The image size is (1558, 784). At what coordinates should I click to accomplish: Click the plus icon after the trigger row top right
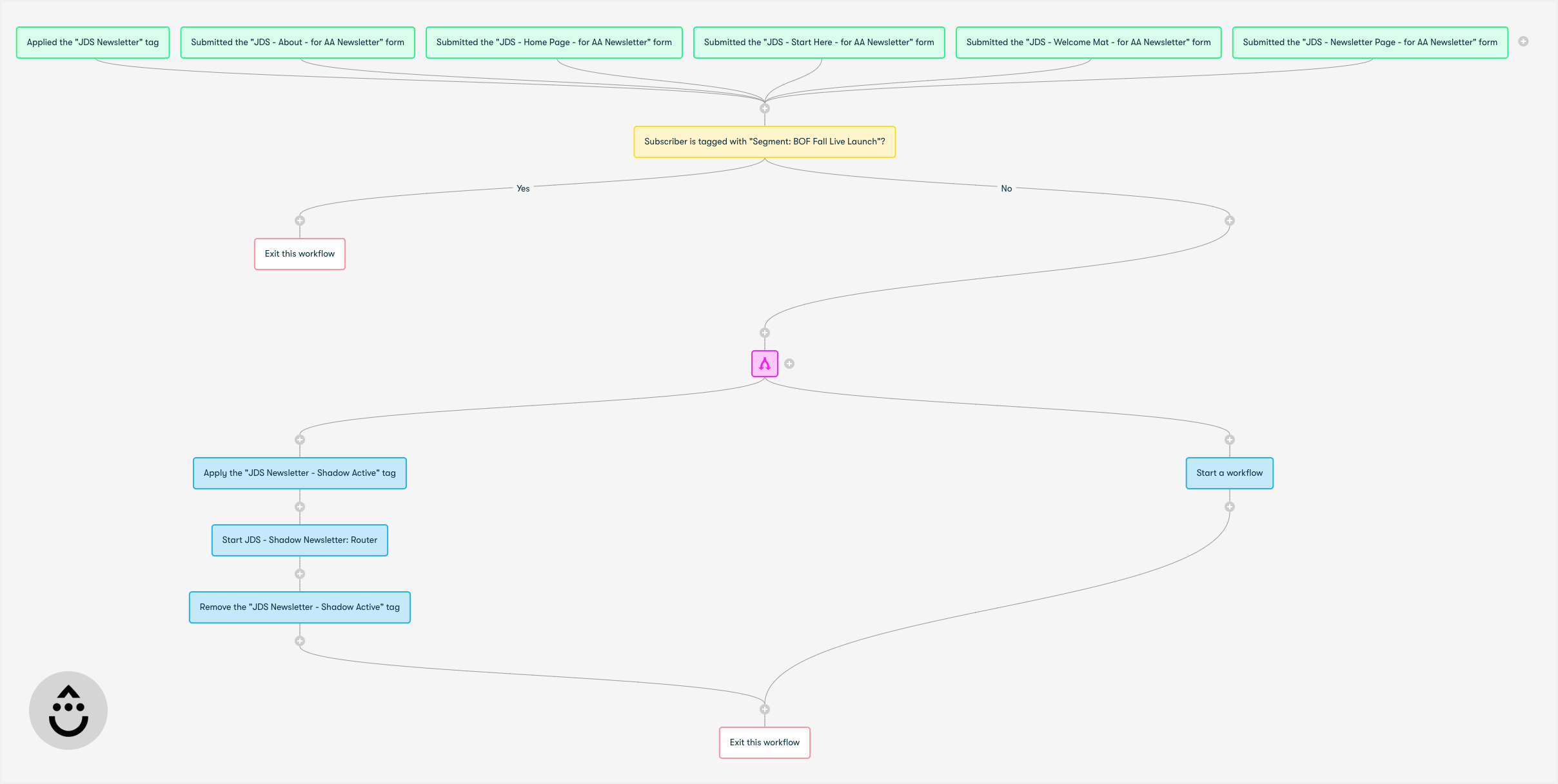tap(1524, 41)
